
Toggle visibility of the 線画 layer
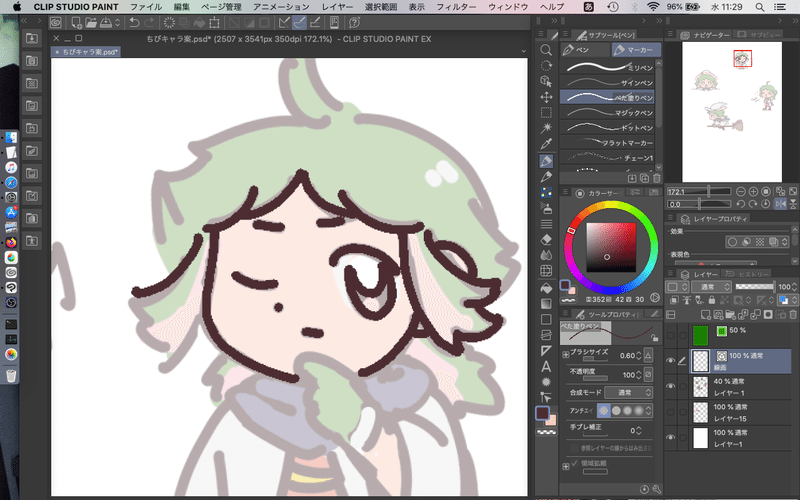(670, 361)
